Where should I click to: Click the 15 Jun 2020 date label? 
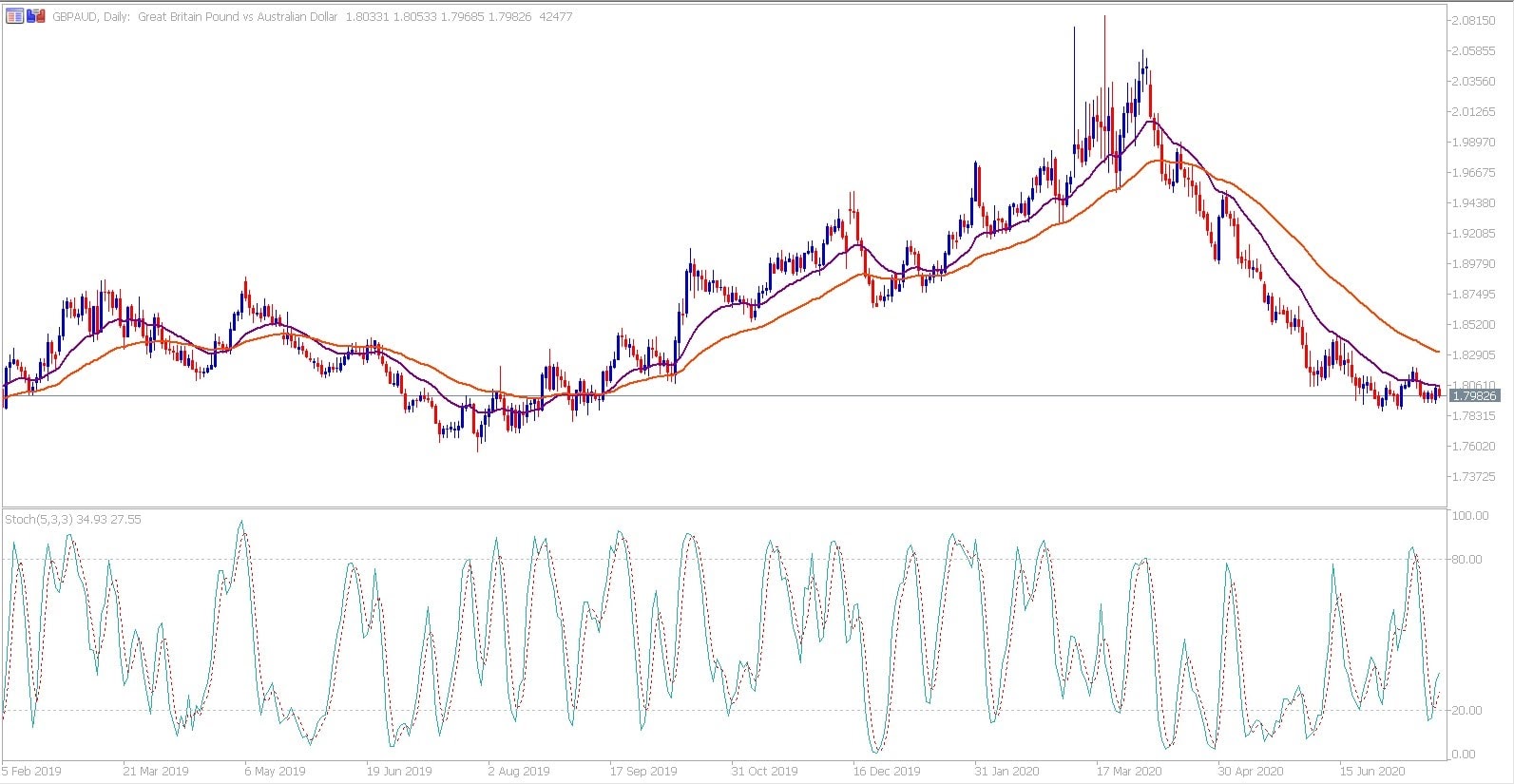click(1372, 771)
